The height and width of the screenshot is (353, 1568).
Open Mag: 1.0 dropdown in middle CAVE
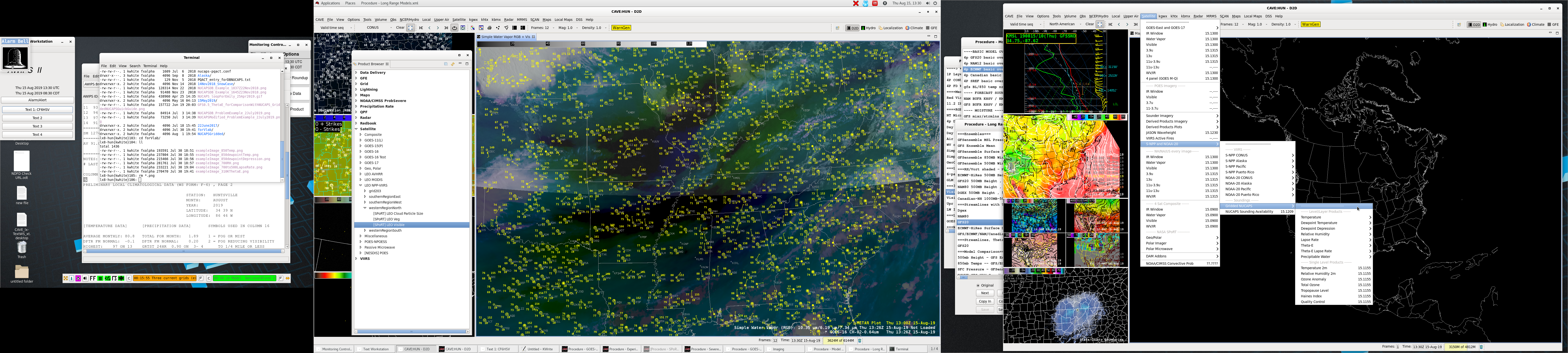click(x=568, y=27)
